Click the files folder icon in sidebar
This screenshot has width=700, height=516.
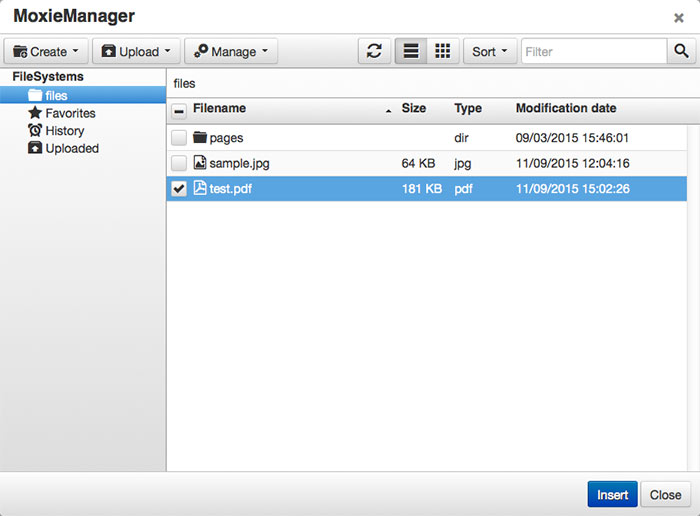[x=35, y=95]
